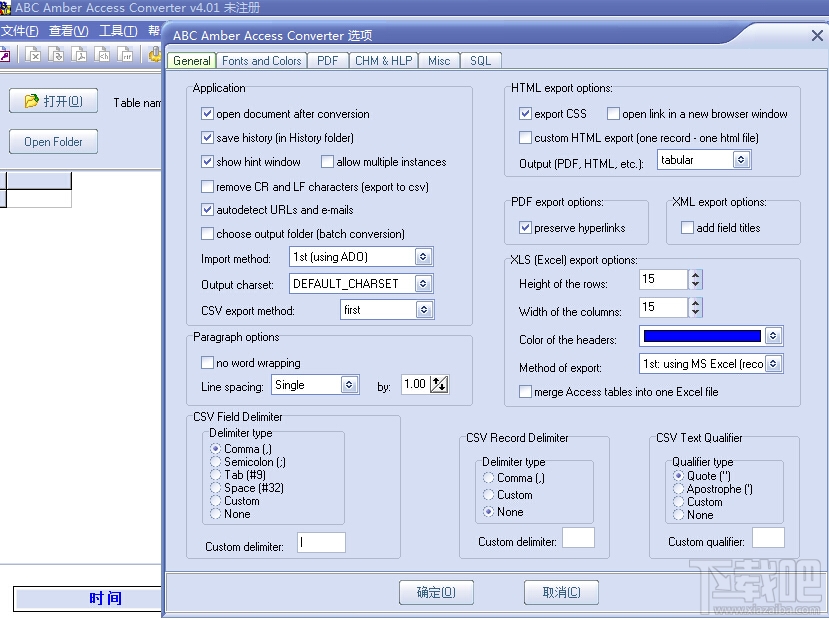Enable the no word wrapping checkbox

point(207,363)
